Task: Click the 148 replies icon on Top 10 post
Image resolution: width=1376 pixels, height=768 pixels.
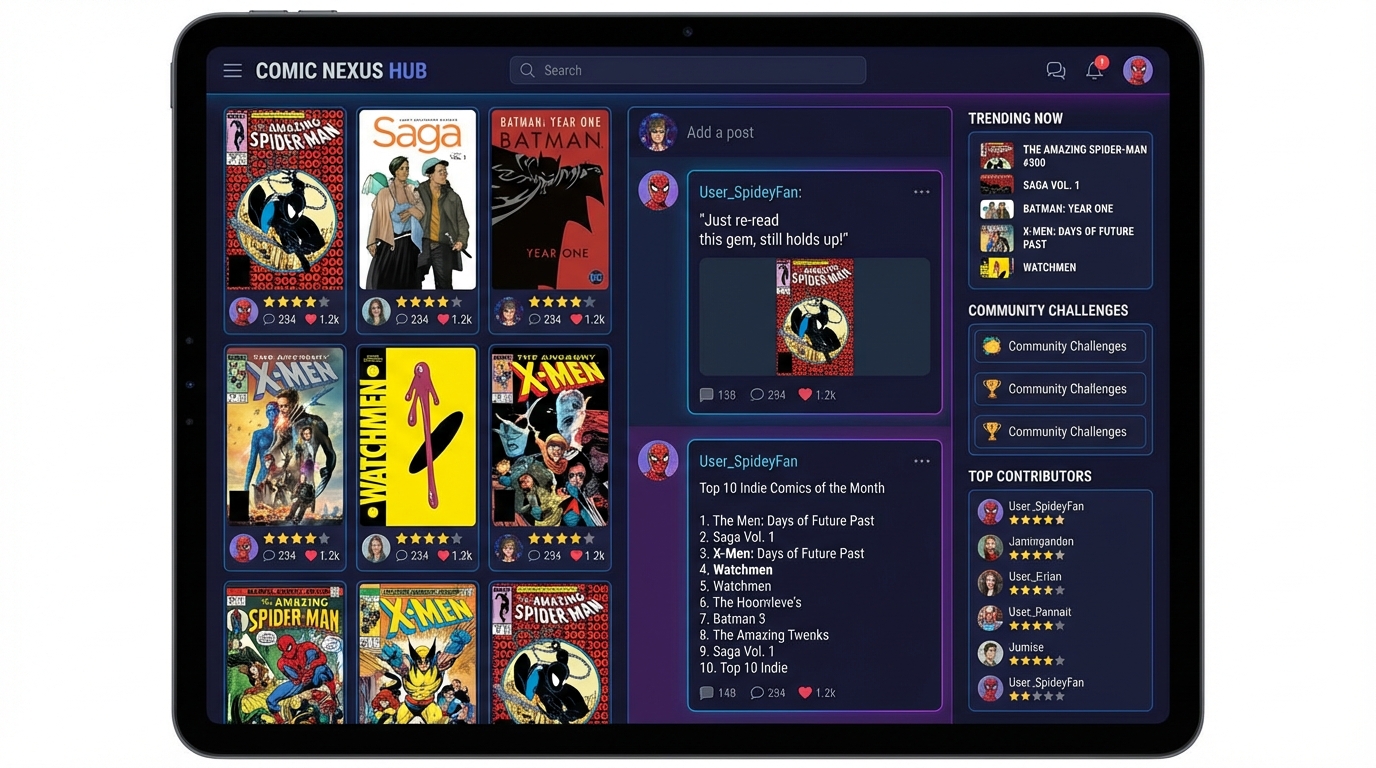Action: click(707, 693)
